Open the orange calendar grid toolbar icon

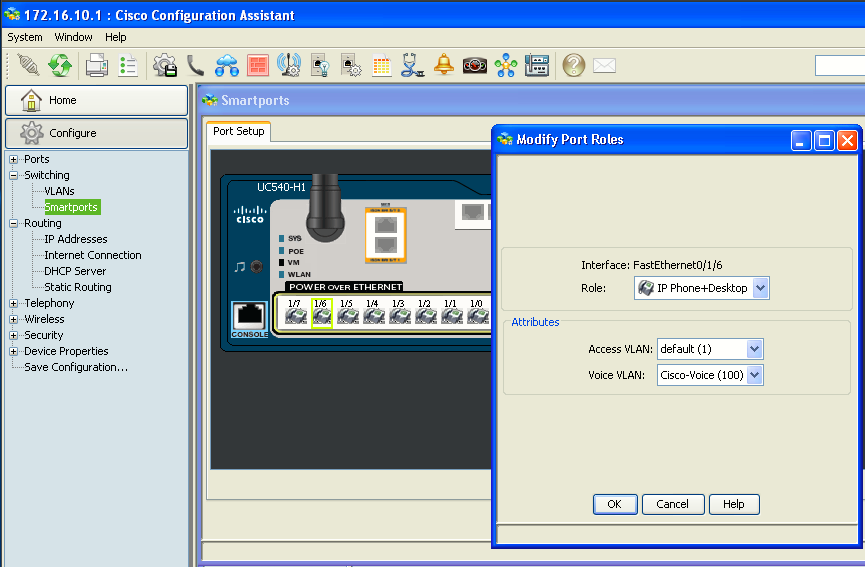click(x=381, y=65)
